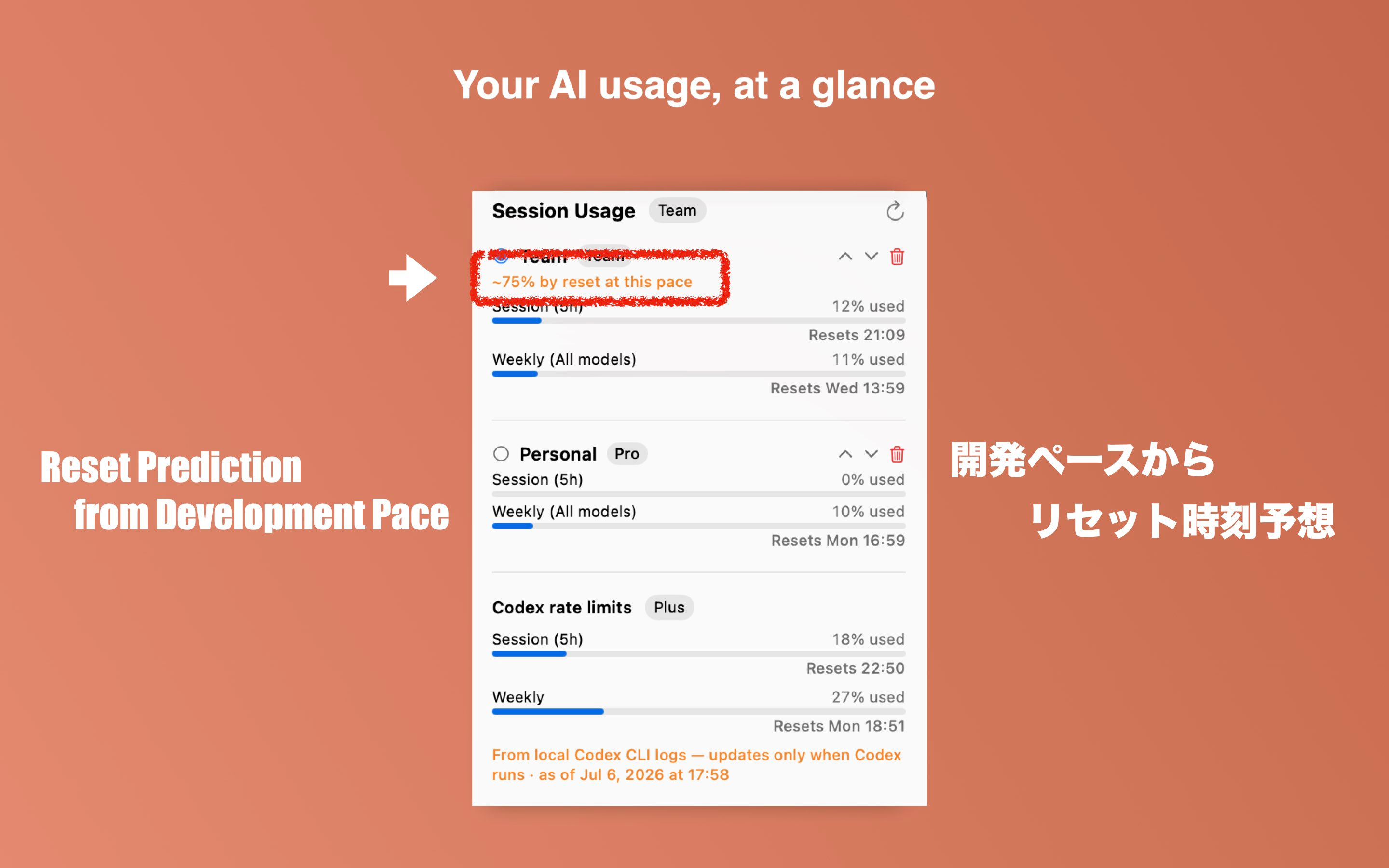Click the Pro badge beside Personal
1389x868 pixels.
pos(627,454)
